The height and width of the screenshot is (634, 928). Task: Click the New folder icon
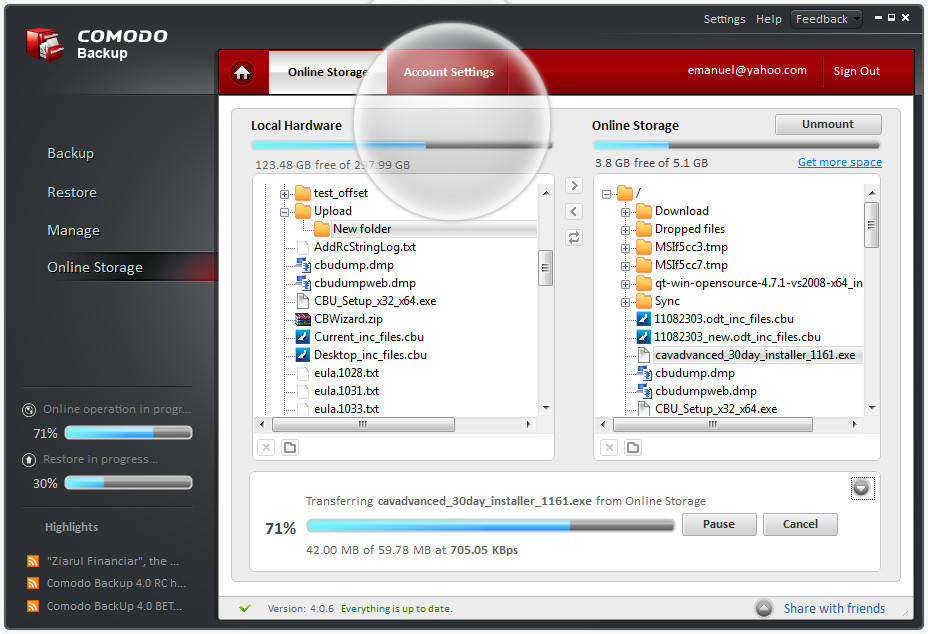(322, 229)
